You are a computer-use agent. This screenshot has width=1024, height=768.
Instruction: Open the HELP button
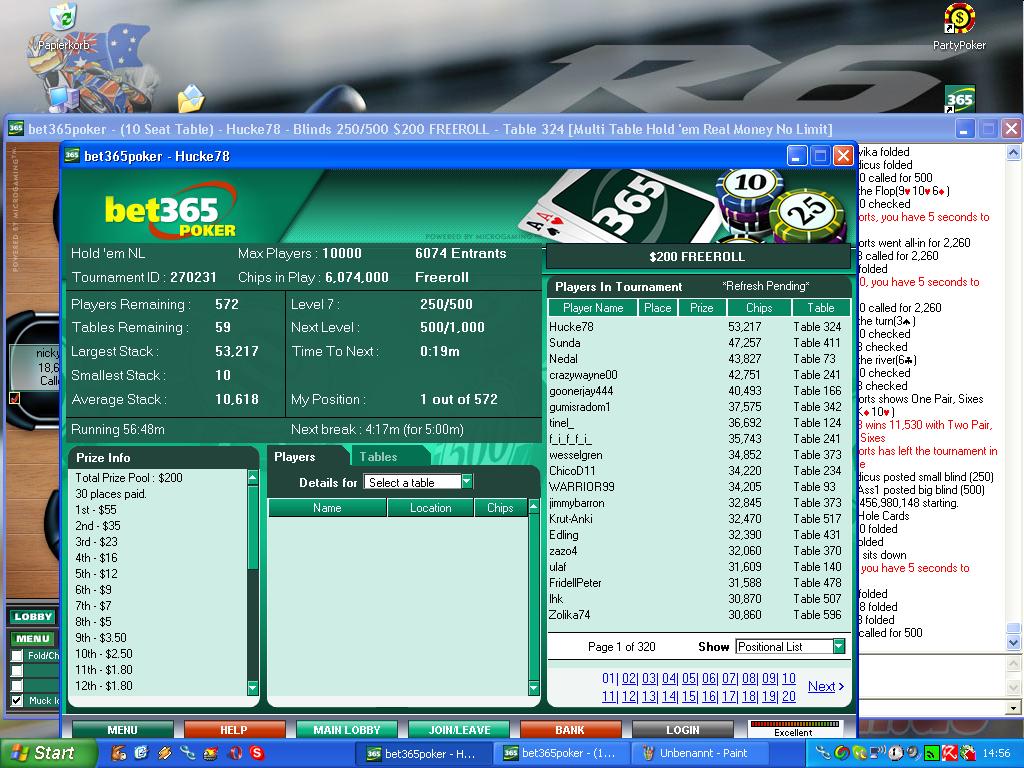click(x=234, y=729)
